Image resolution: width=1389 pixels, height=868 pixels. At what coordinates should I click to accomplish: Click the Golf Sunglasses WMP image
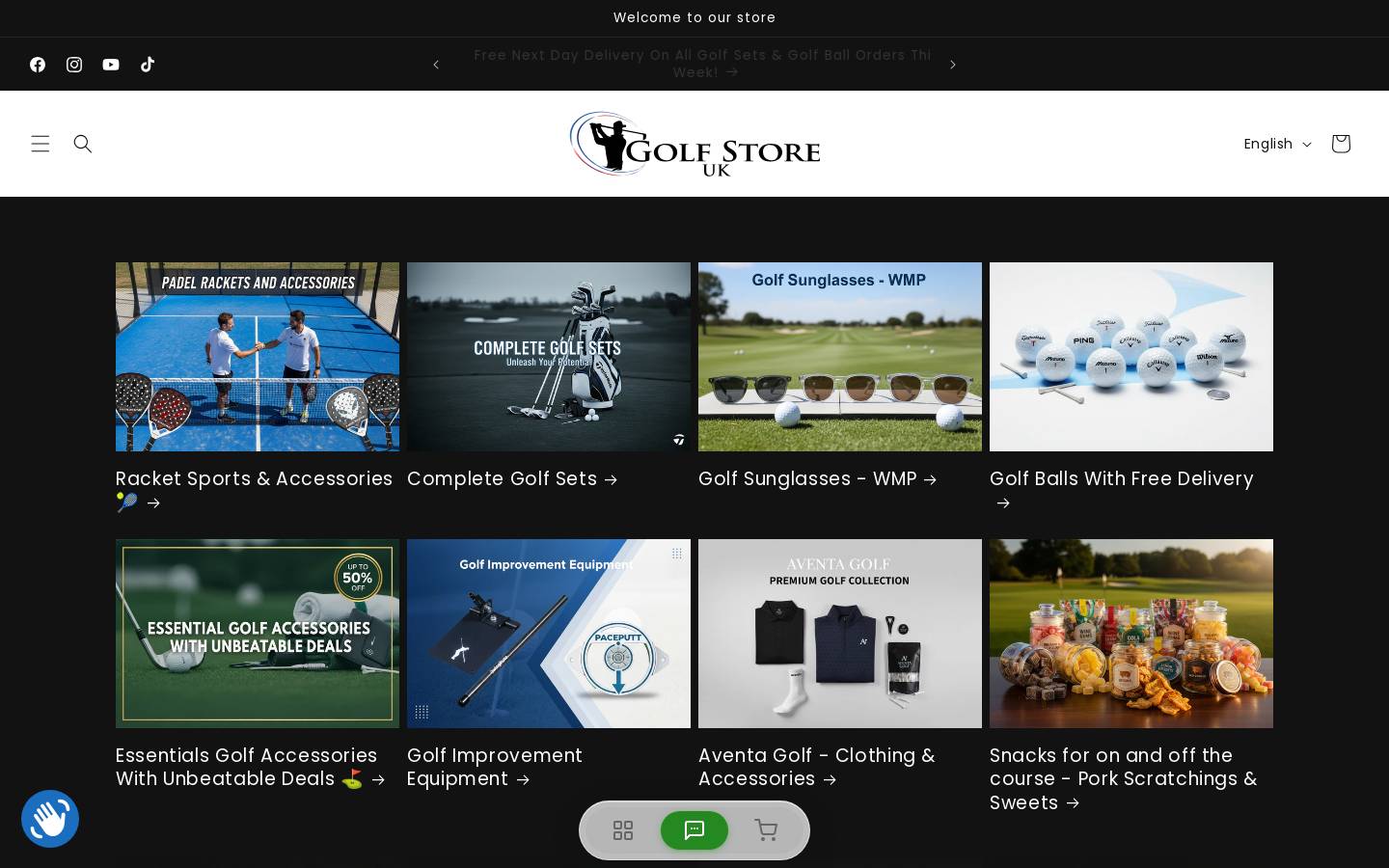click(840, 357)
